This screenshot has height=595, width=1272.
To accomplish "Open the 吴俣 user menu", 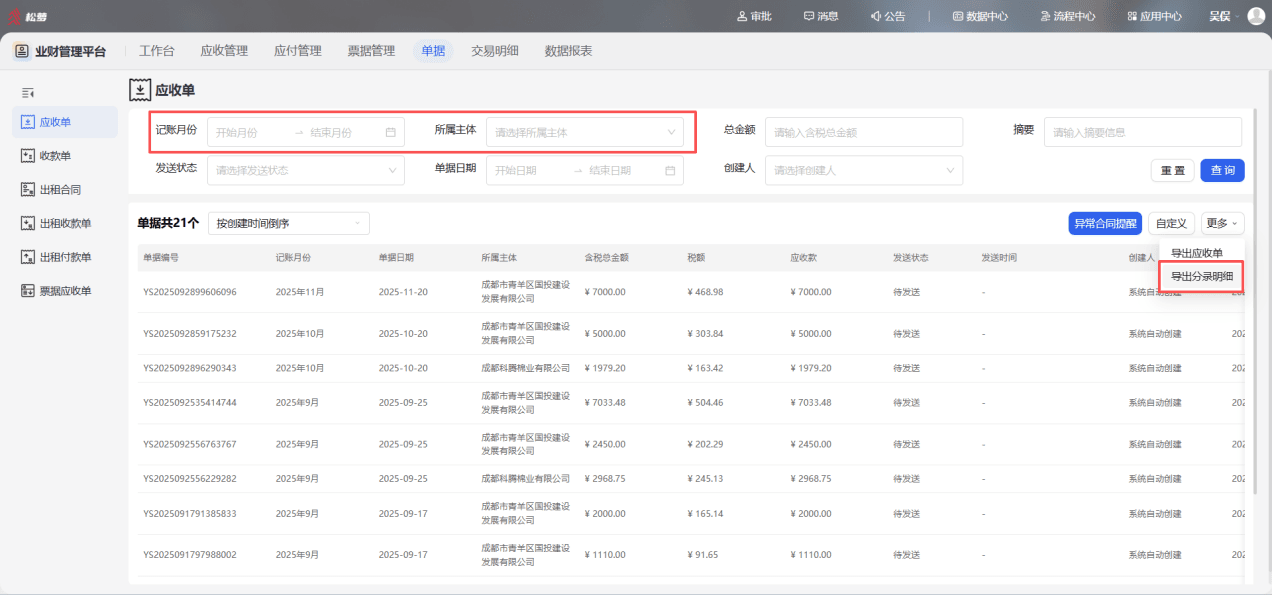I will (1224, 16).
